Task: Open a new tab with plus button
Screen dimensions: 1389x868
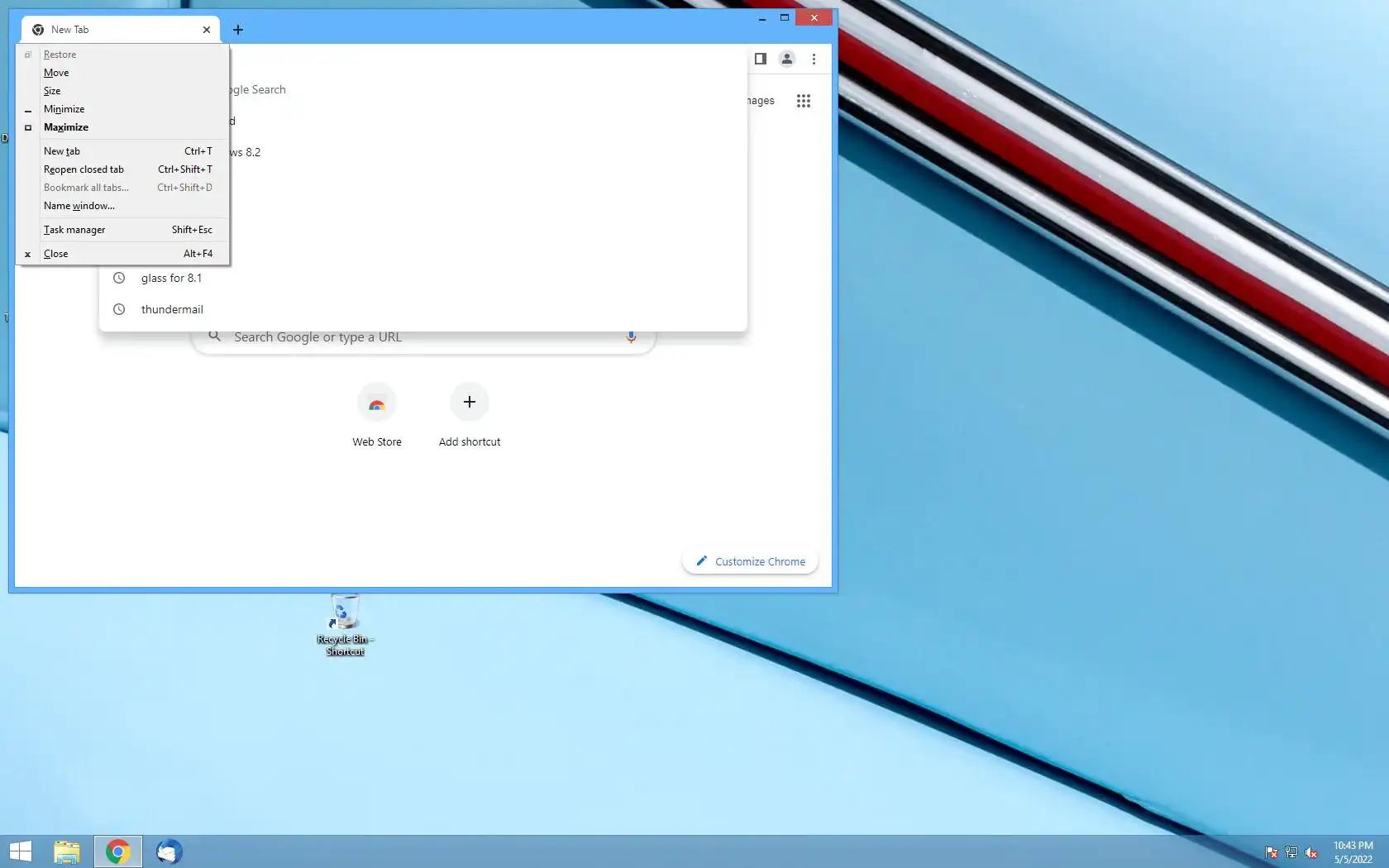Action: point(238,30)
